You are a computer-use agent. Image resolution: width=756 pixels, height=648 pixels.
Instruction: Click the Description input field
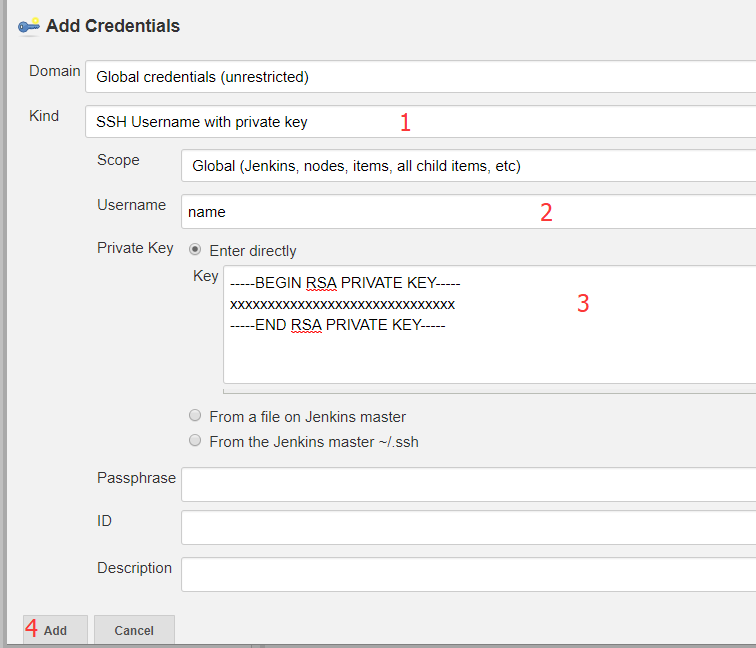(469, 574)
